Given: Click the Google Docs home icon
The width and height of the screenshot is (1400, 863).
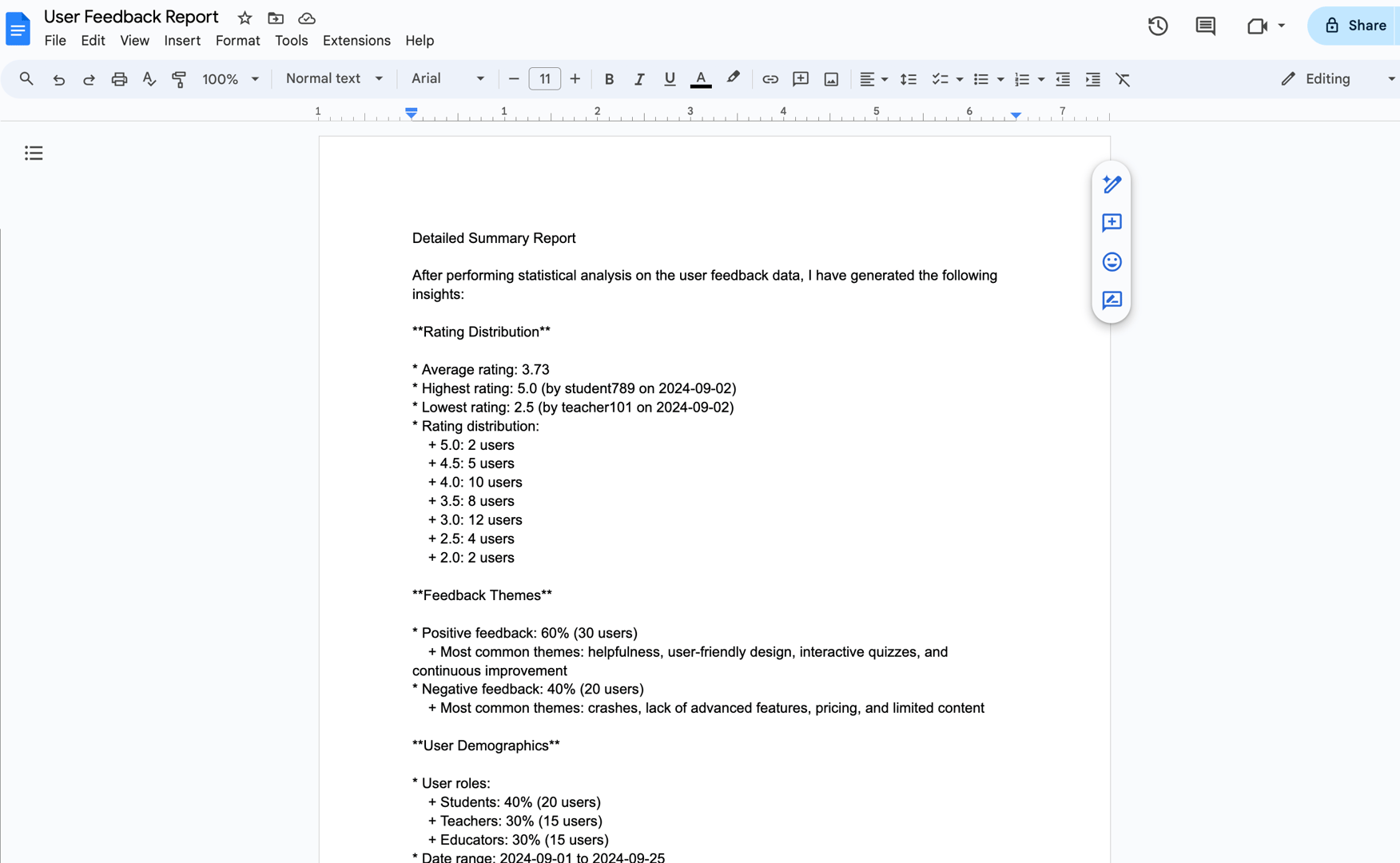Looking at the screenshot, I should (x=18, y=29).
